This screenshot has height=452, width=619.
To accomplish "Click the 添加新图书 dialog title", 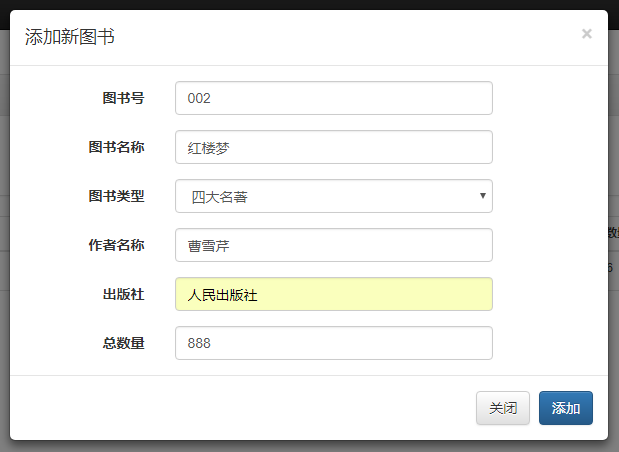I will [69, 38].
